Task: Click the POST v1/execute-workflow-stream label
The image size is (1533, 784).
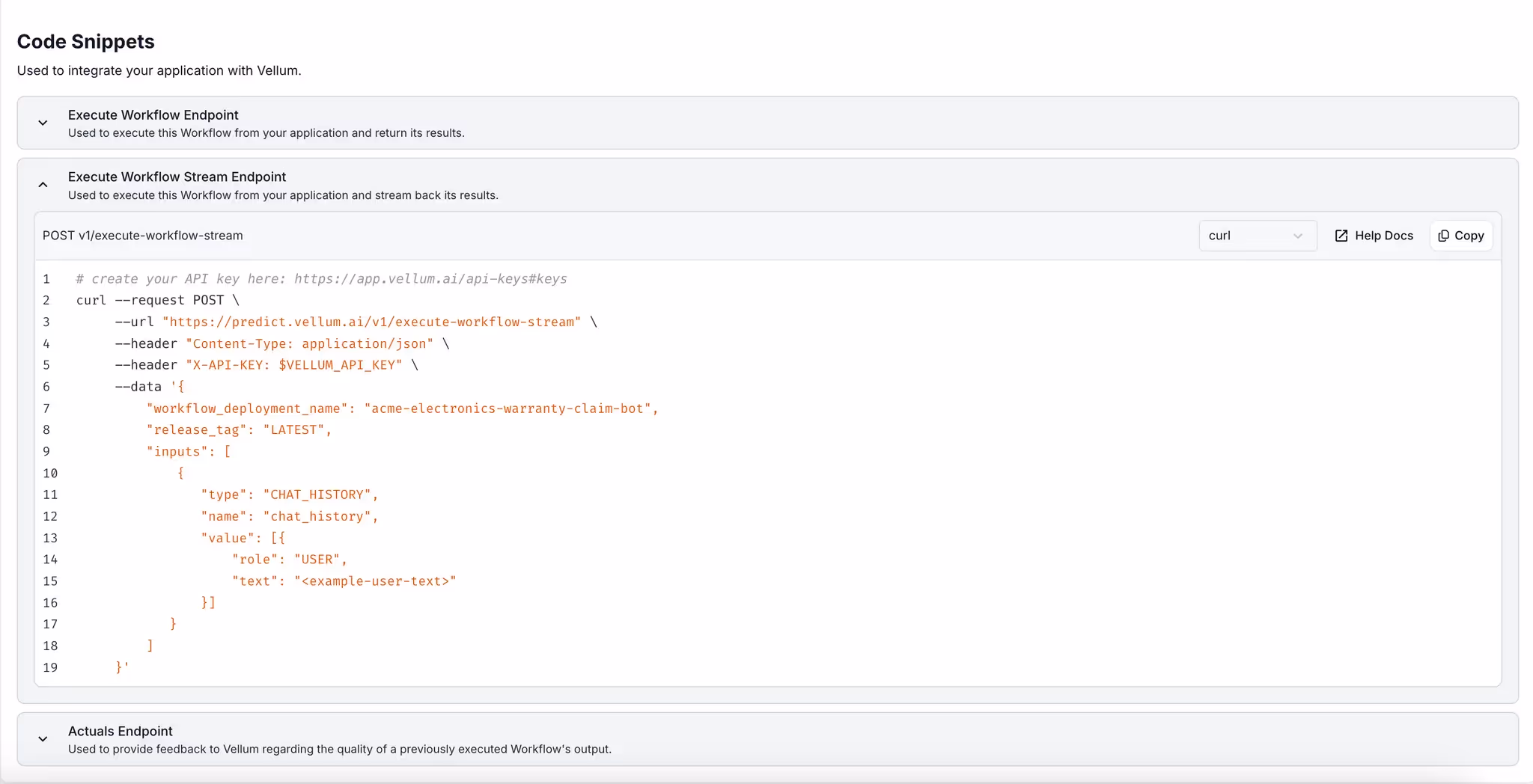Action: coord(143,236)
